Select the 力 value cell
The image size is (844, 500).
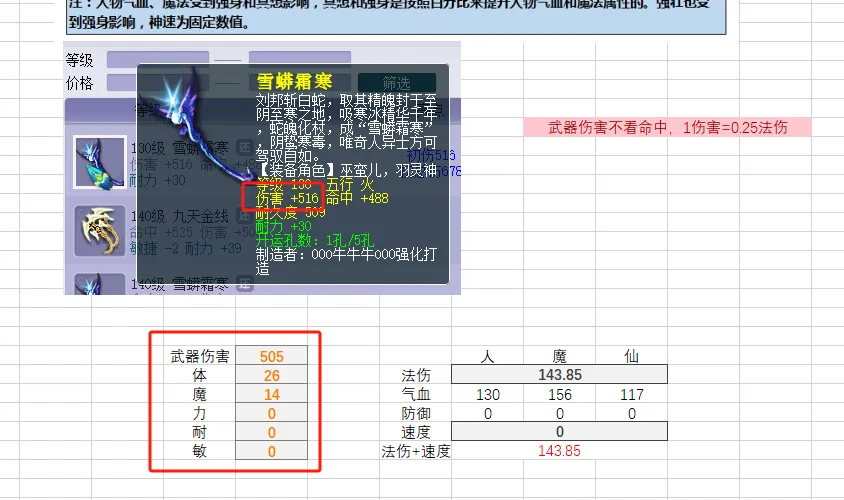pyautogui.click(x=270, y=413)
